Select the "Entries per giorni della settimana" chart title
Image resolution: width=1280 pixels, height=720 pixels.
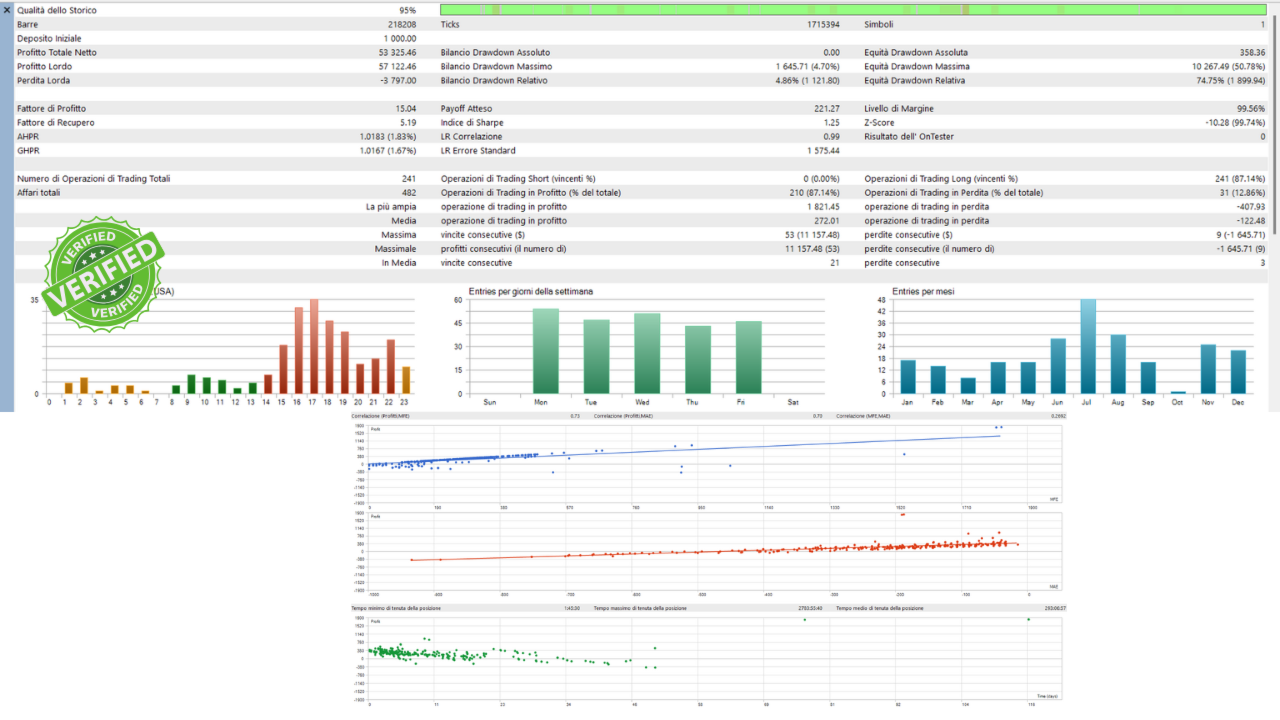coord(530,291)
